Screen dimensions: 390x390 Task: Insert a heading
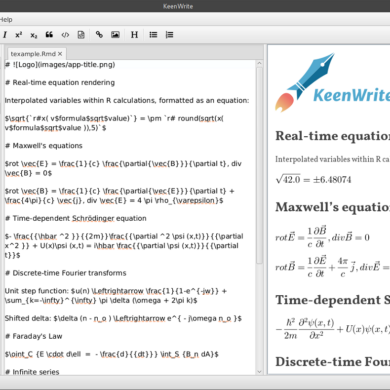click(134, 35)
